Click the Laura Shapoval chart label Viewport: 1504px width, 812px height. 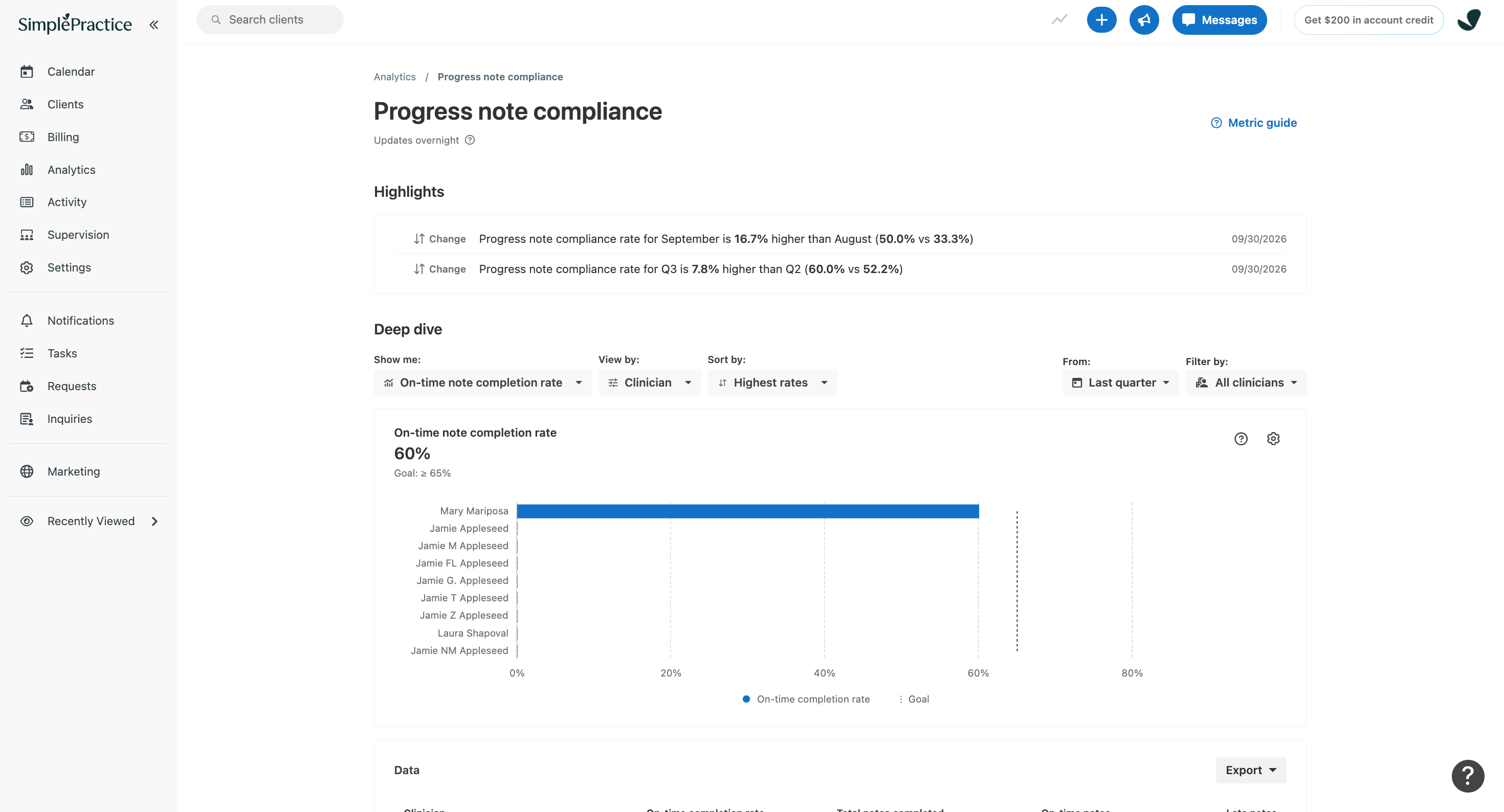pos(473,634)
